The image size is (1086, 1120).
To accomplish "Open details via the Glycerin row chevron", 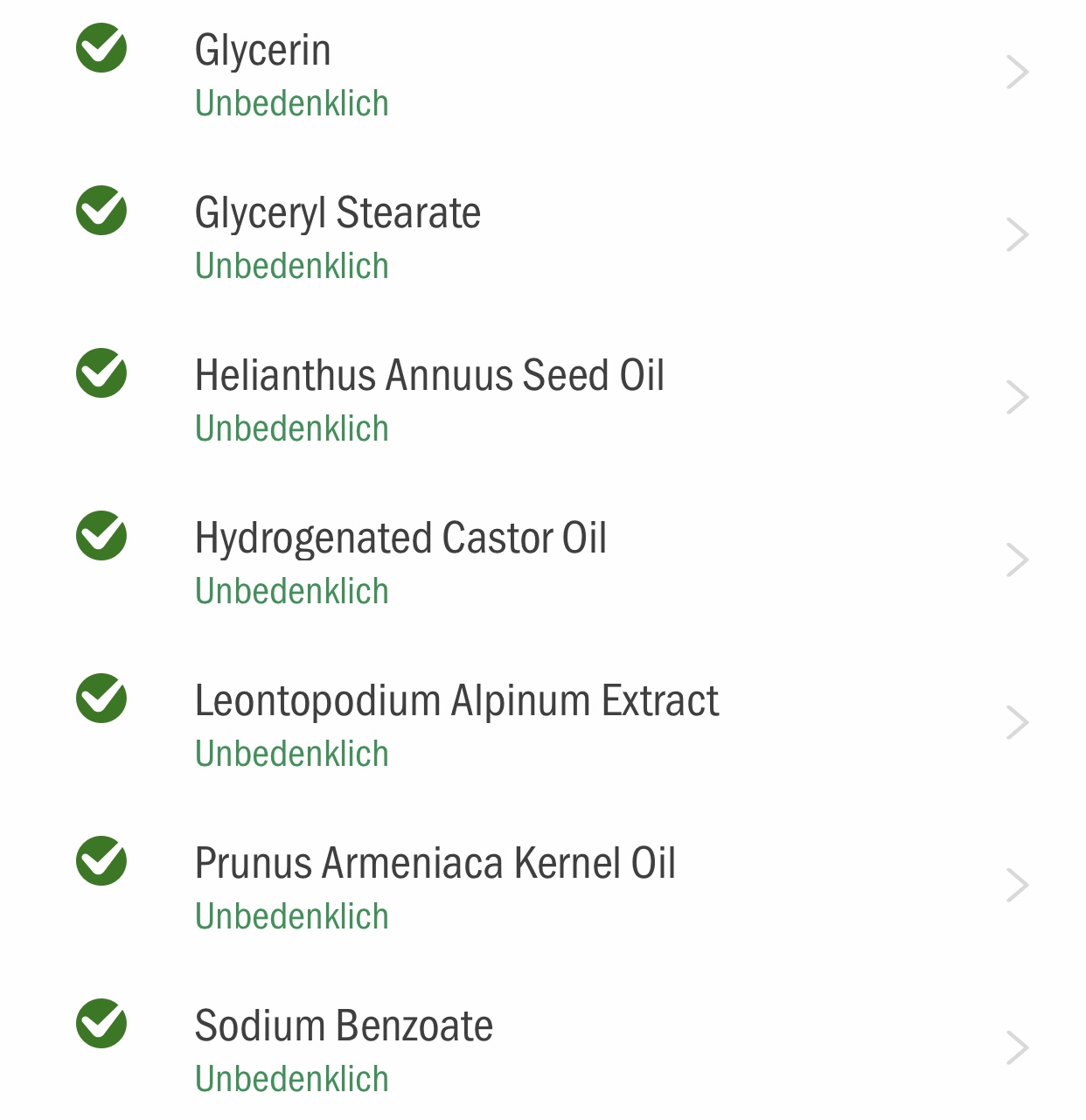I will (x=1017, y=73).
